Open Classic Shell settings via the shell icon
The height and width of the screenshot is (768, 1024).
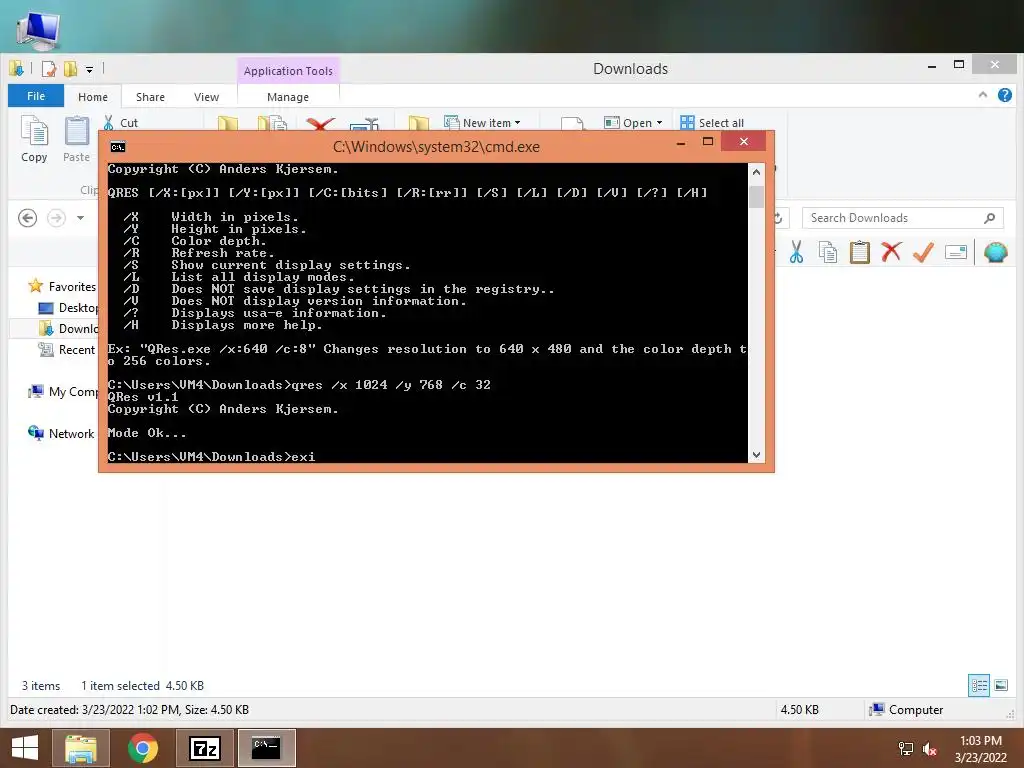point(995,252)
